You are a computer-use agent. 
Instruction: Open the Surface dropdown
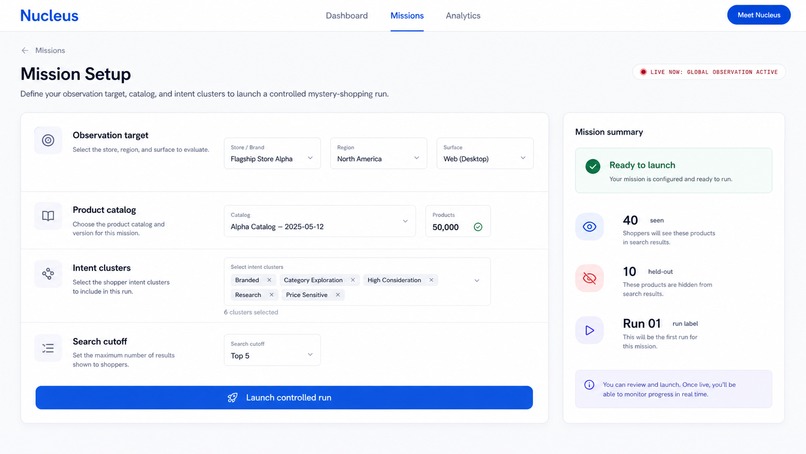click(x=485, y=153)
